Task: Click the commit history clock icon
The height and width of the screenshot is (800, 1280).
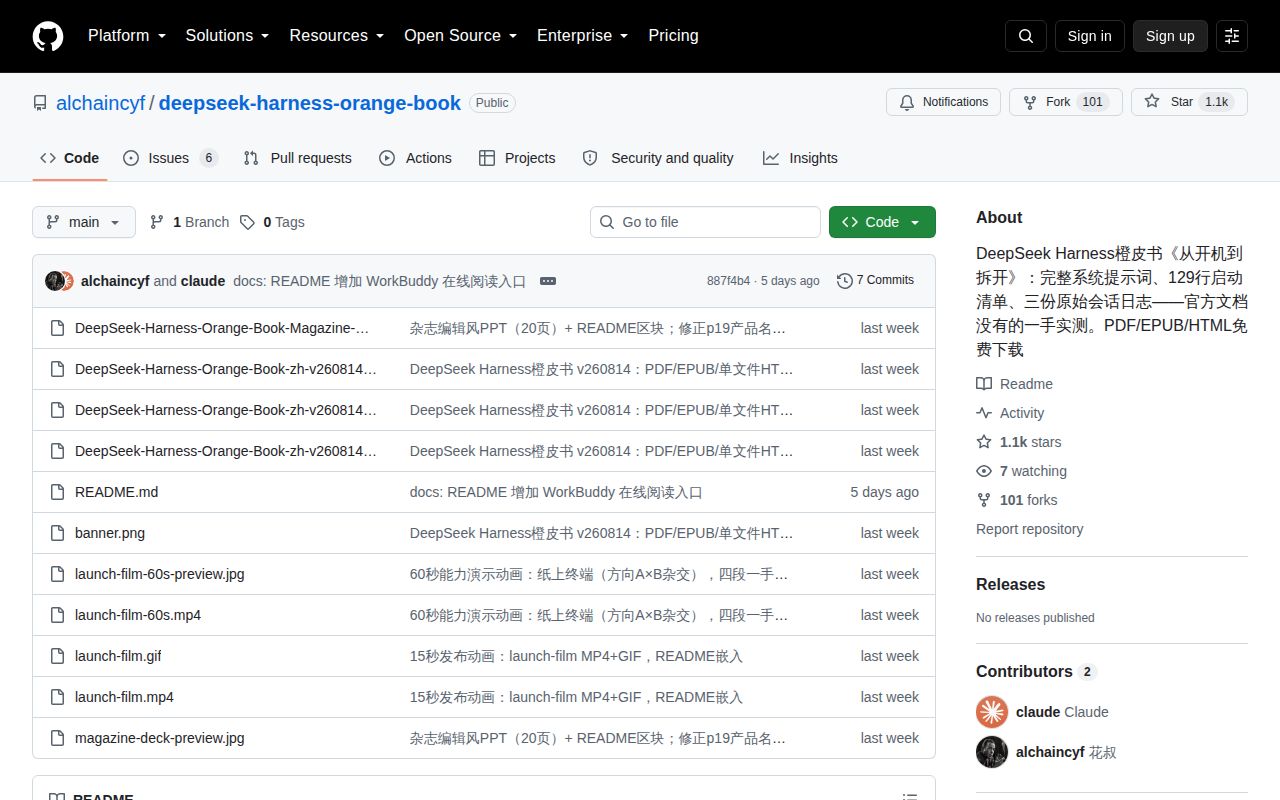Action: [845, 281]
